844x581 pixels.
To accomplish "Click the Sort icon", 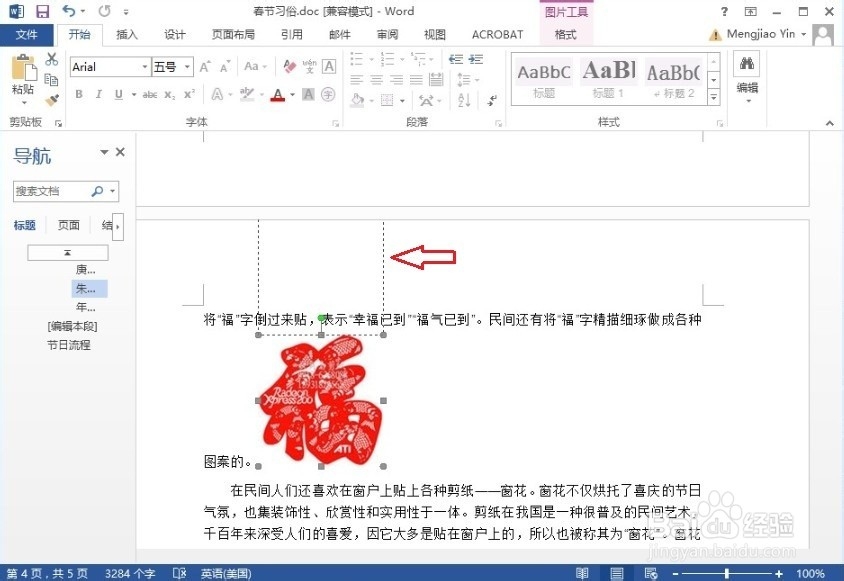I will [464, 100].
